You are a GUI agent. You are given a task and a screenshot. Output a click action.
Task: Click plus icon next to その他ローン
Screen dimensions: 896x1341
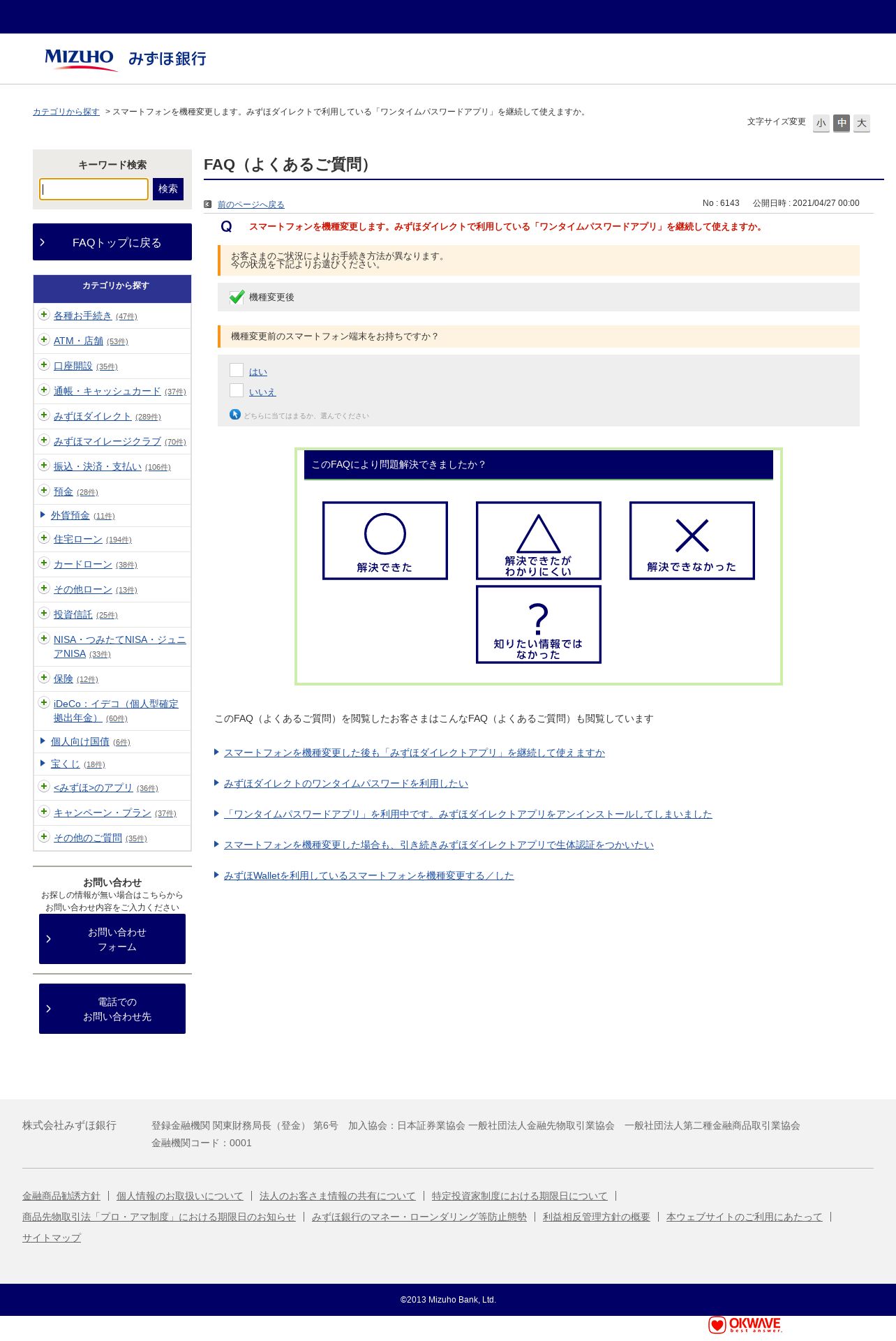tap(44, 588)
